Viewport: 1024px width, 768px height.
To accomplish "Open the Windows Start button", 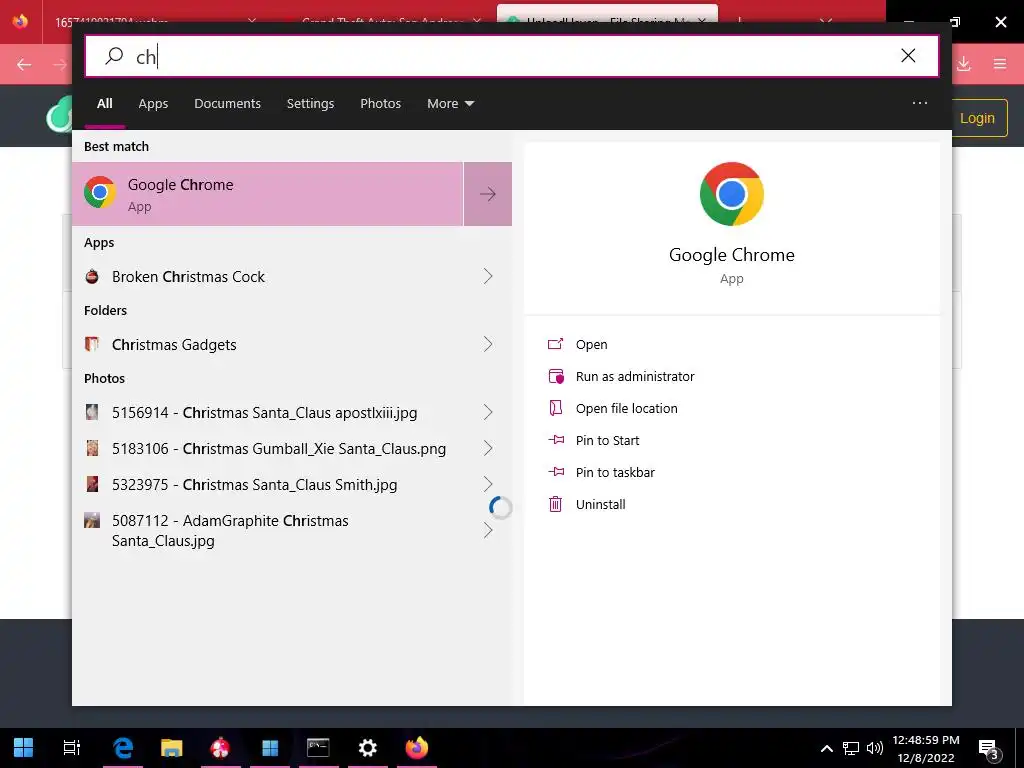I will pyautogui.click(x=24, y=747).
